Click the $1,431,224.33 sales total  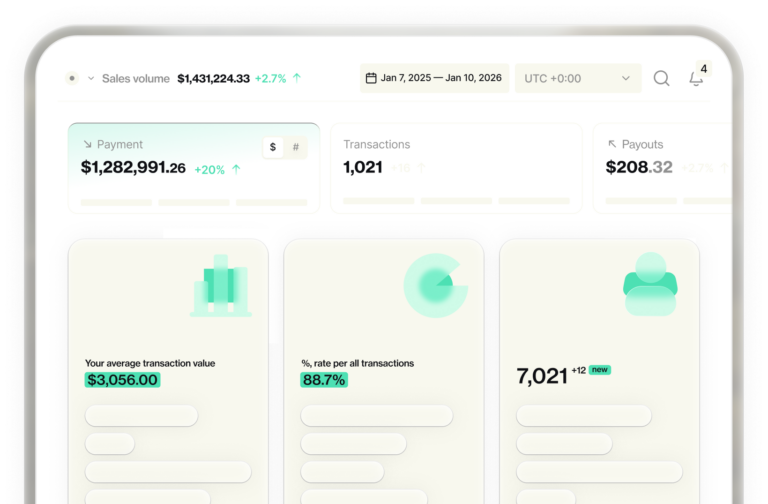tap(214, 78)
